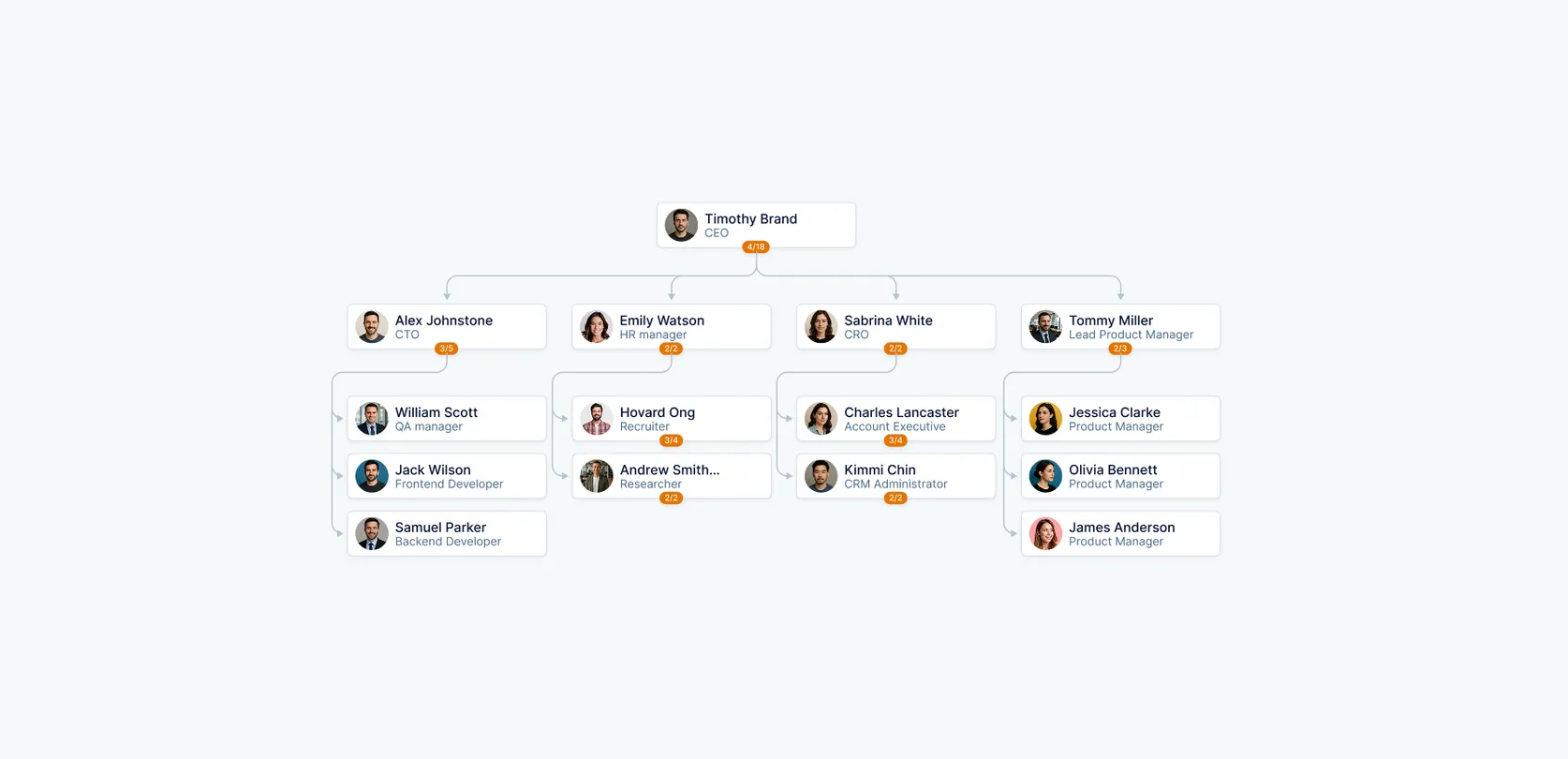The height and width of the screenshot is (759, 1568).
Task: Click Samuel Parker's avatar photo
Action: point(372,534)
